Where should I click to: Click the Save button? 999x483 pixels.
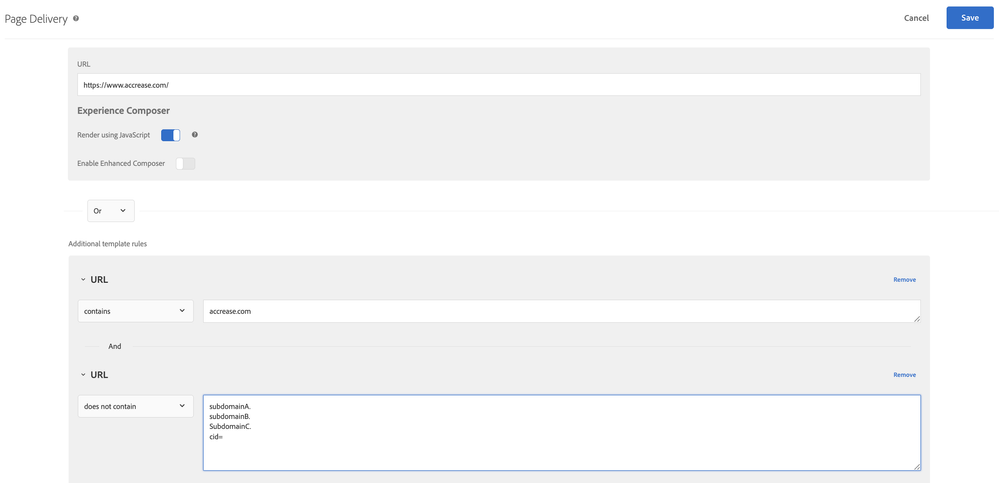click(969, 18)
